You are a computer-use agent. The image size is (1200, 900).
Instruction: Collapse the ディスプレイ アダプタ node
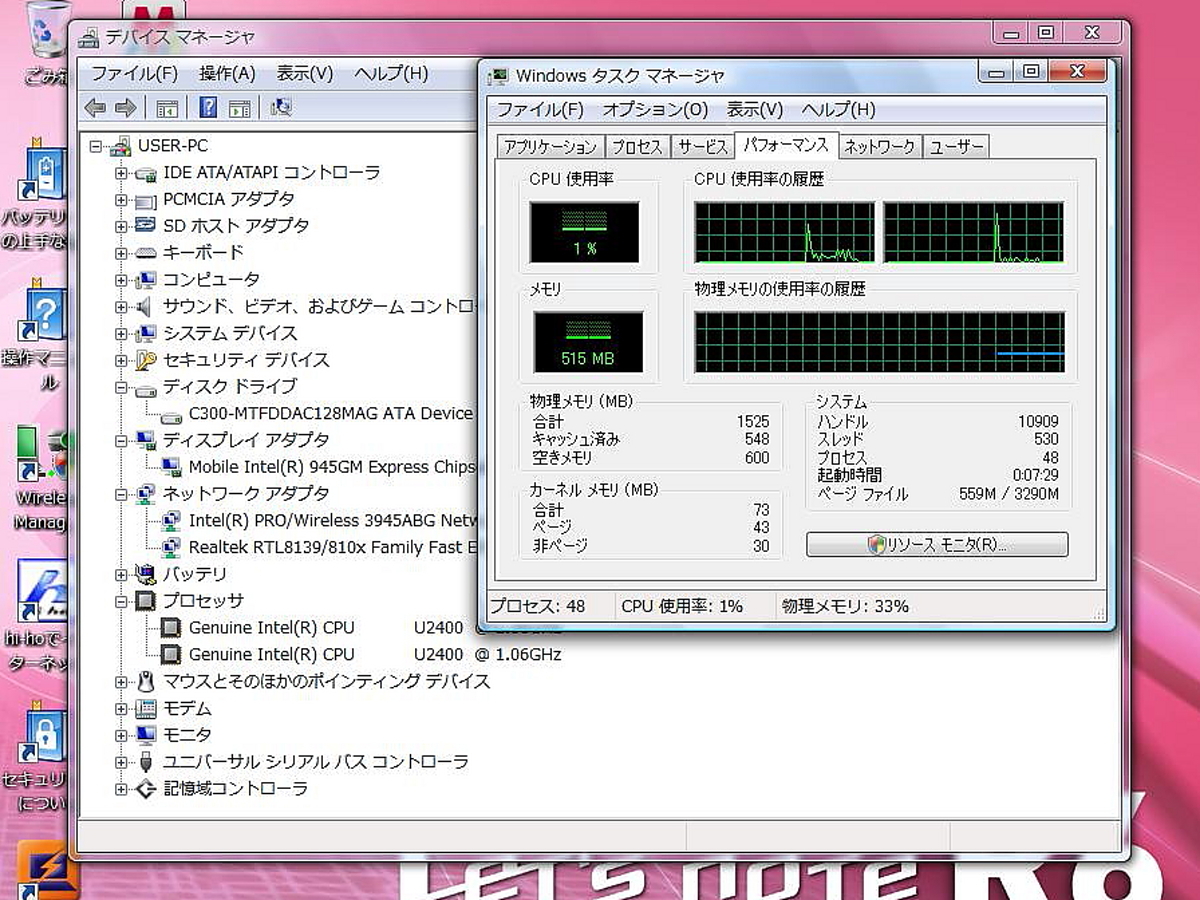(122, 440)
